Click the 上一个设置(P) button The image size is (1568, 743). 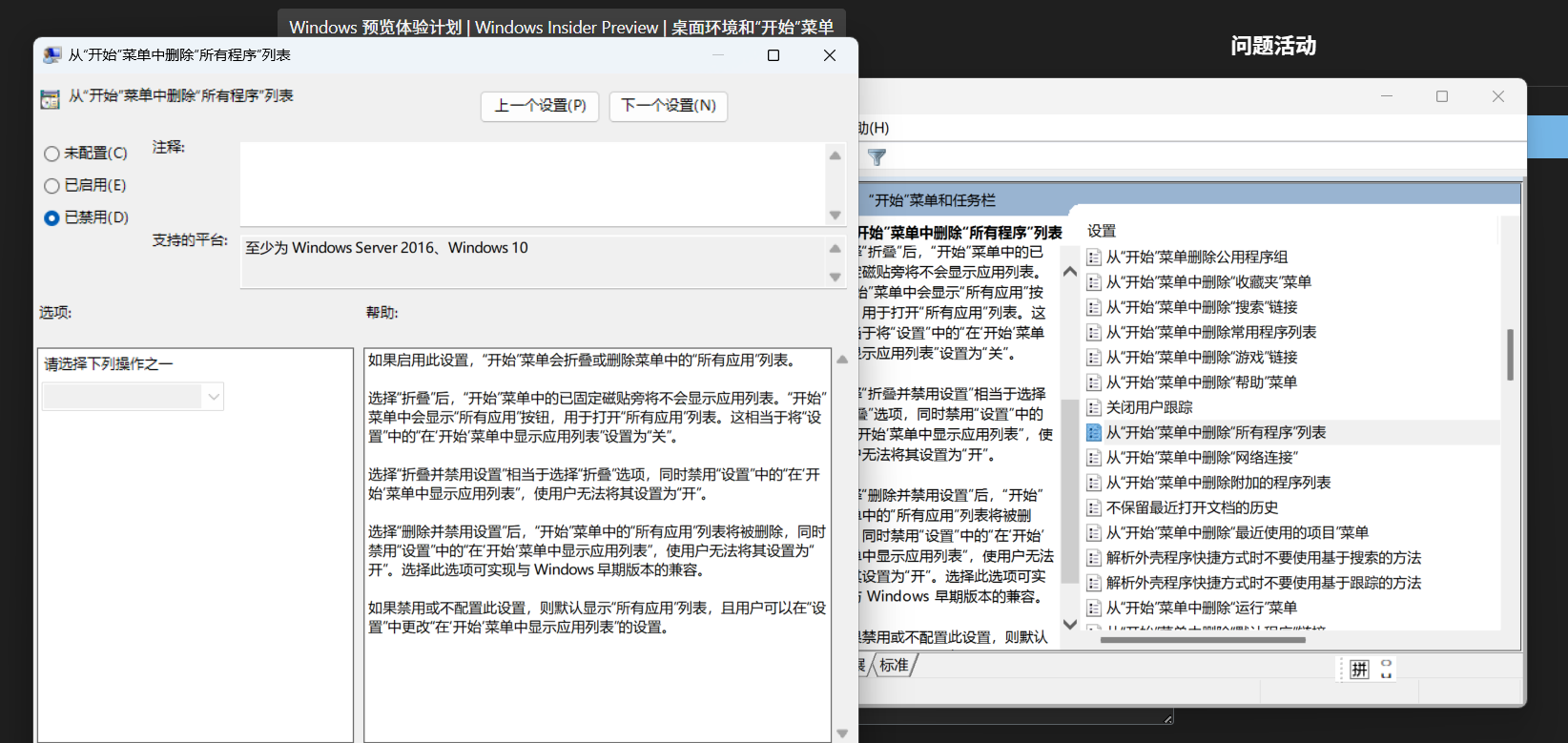pos(540,106)
